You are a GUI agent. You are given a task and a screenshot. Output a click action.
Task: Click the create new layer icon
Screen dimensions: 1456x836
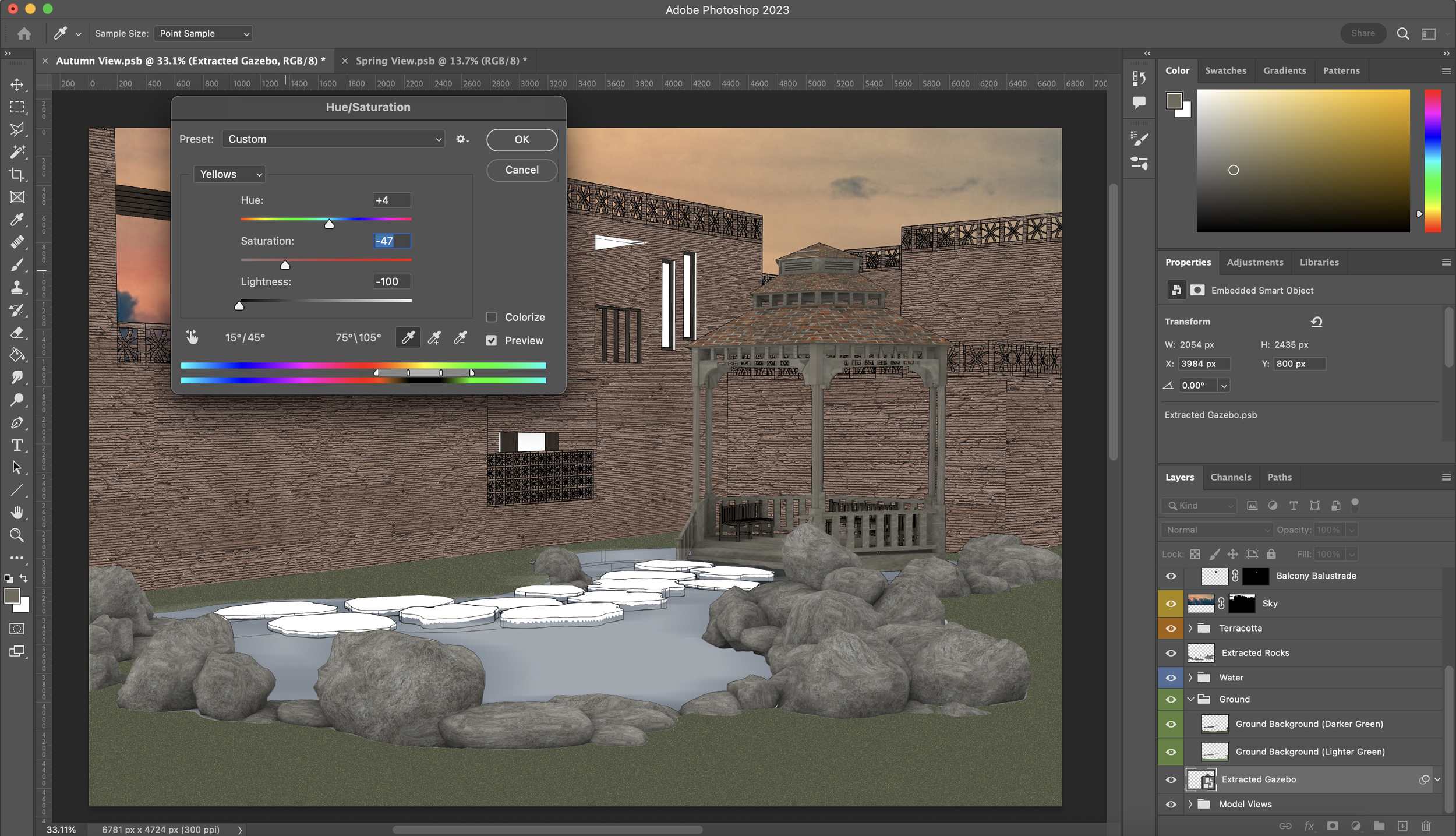coord(1402,826)
